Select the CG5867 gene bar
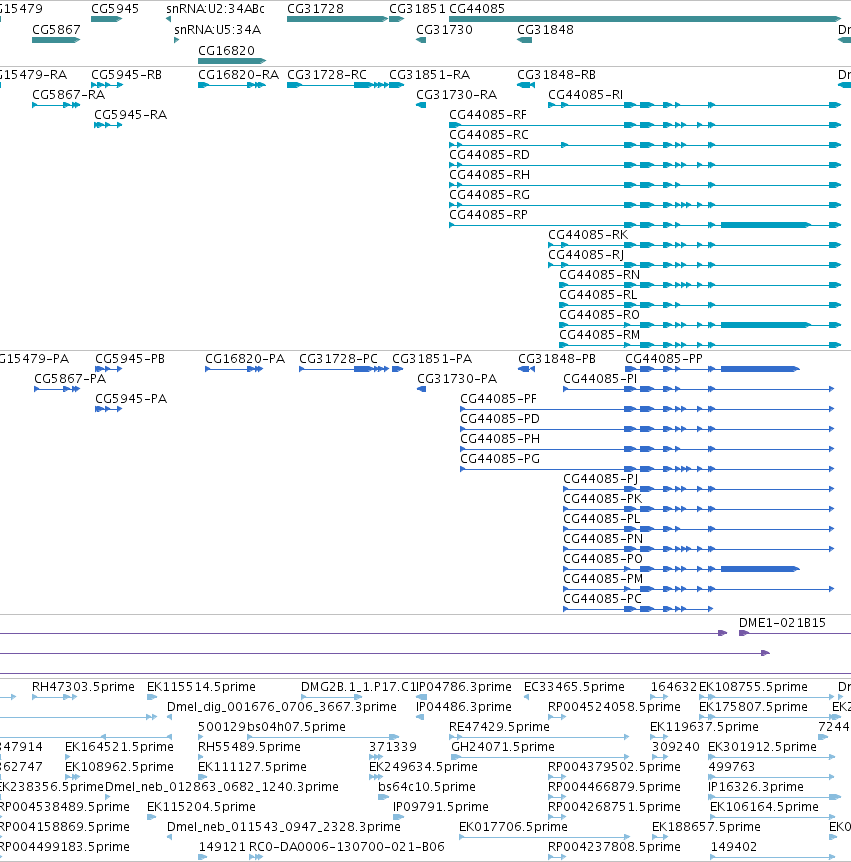This screenshot has width=851, height=862. point(56,40)
